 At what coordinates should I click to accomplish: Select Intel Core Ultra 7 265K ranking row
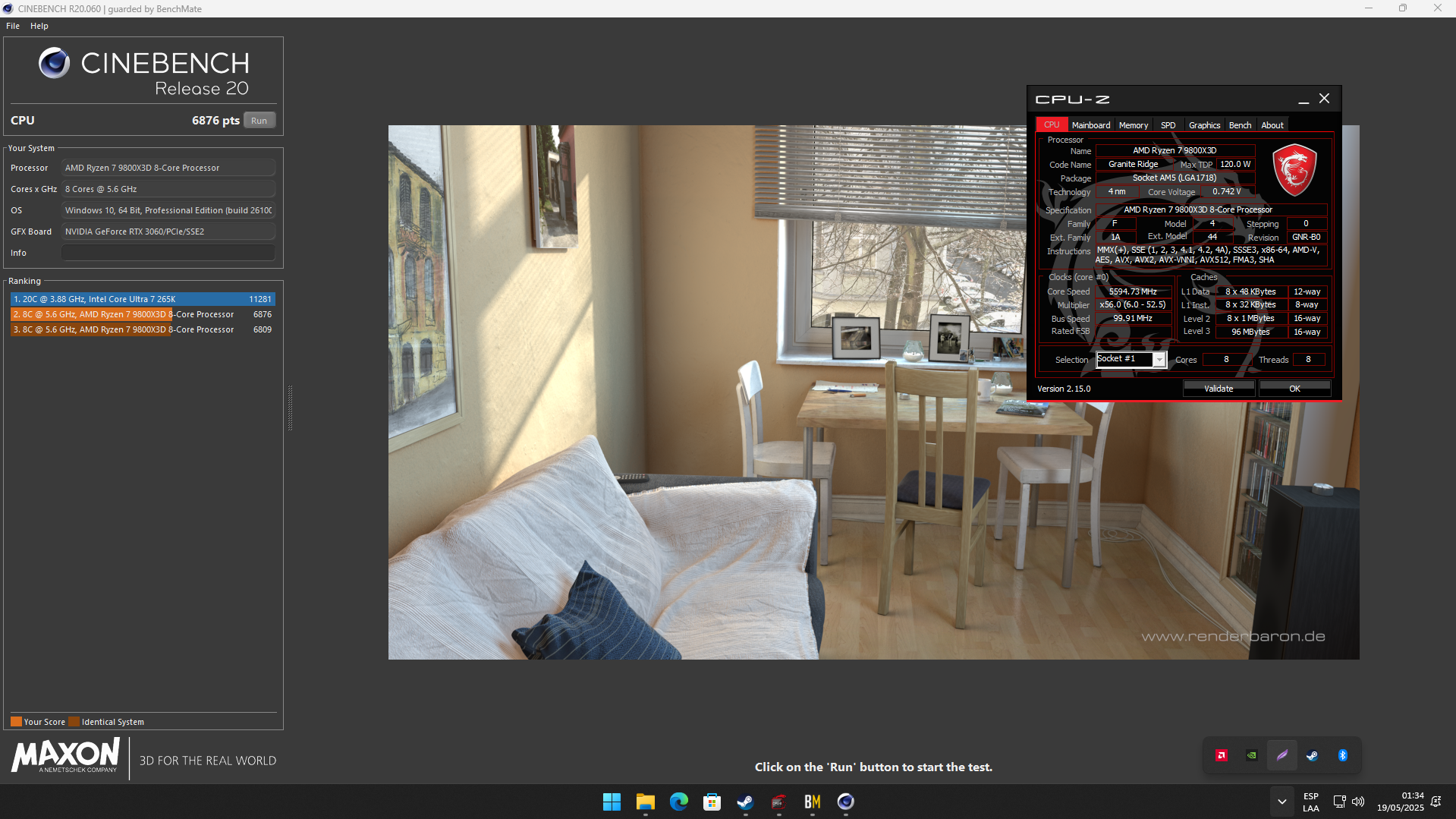[x=143, y=299]
